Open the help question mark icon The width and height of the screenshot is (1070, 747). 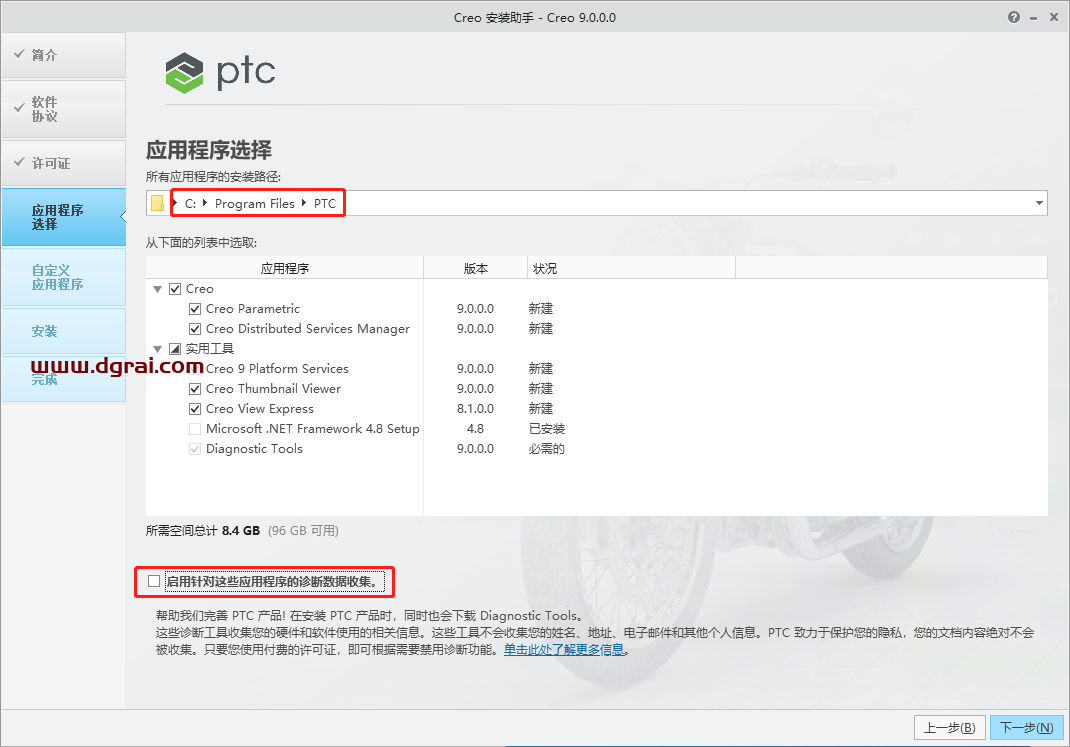click(x=1014, y=18)
